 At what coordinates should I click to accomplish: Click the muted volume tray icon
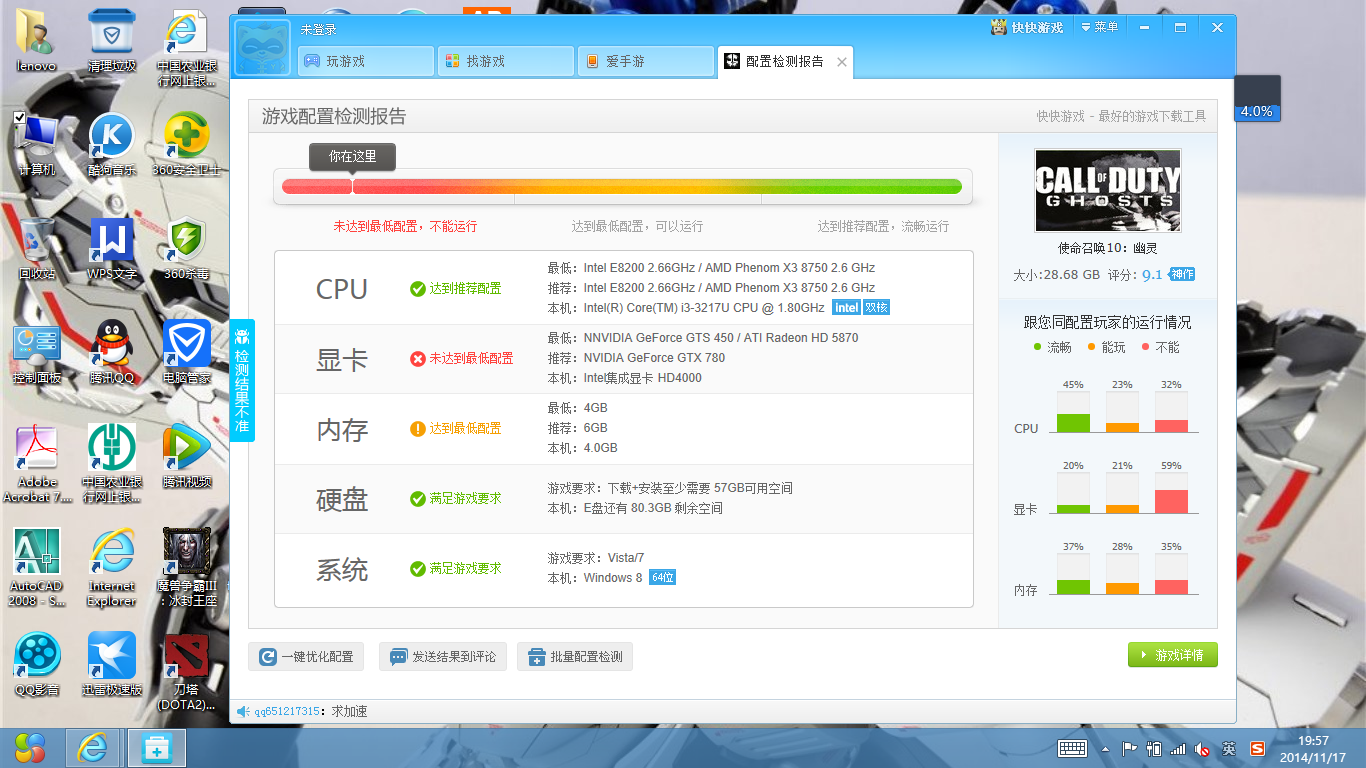(x=1202, y=748)
